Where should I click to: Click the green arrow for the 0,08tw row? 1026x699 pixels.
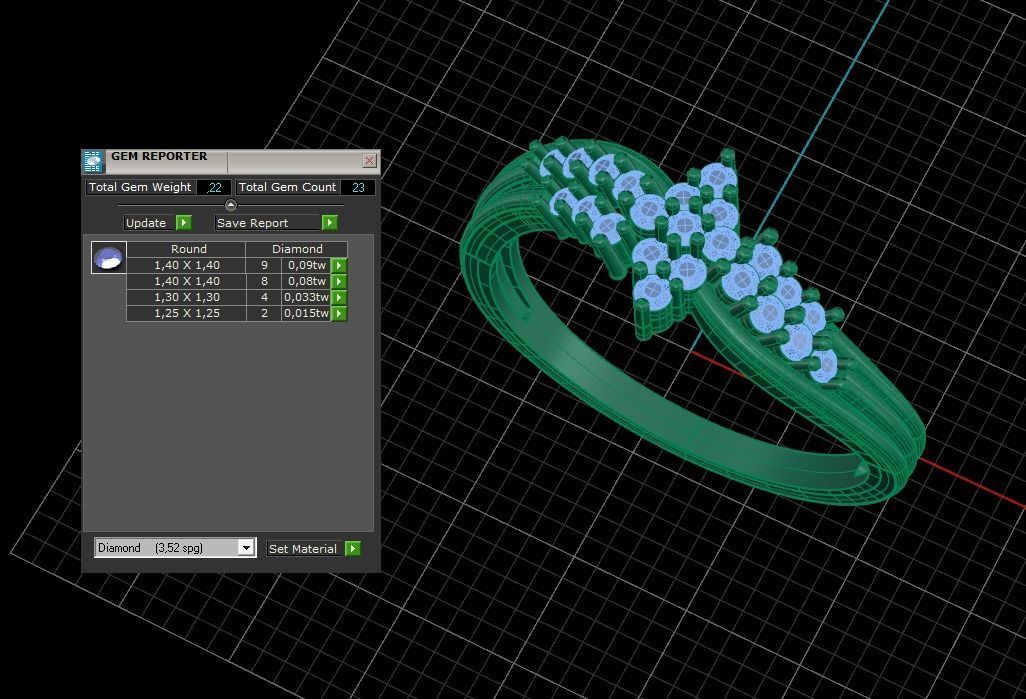click(x=339, y=281)
